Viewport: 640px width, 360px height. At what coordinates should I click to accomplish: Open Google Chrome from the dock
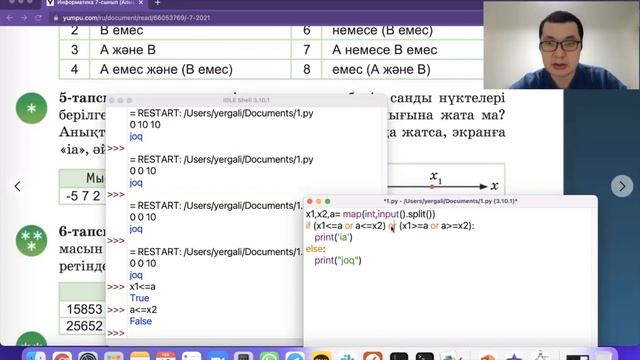[x=62, y=356]
